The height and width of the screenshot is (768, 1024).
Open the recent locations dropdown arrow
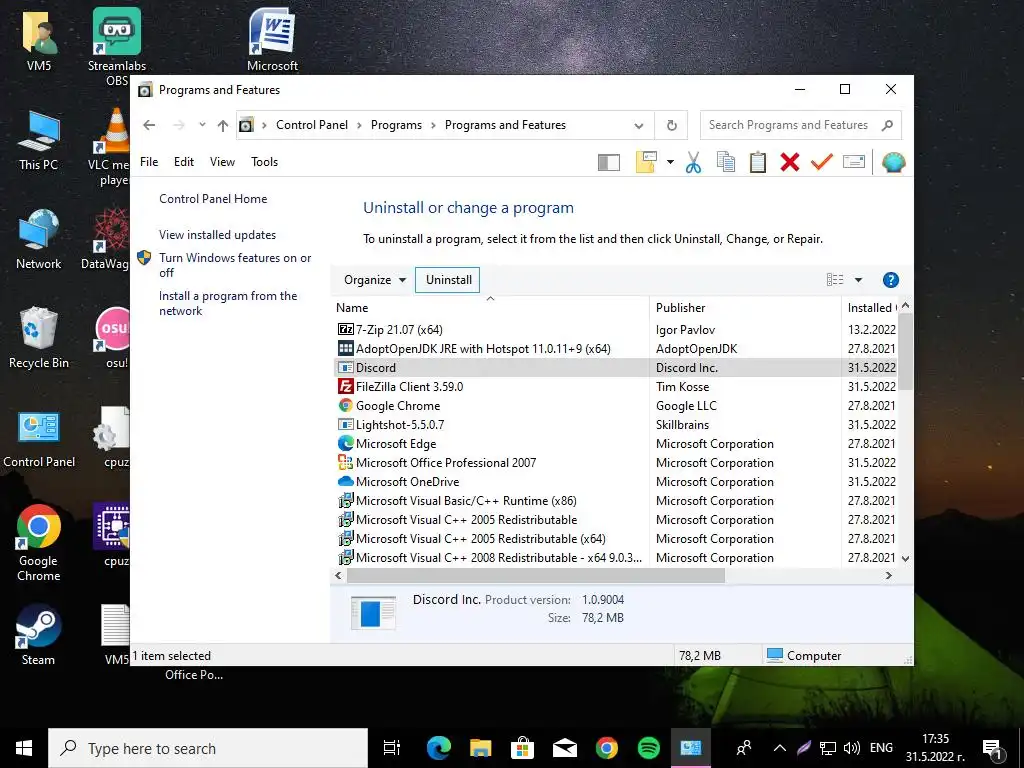(x=202, y=125)
